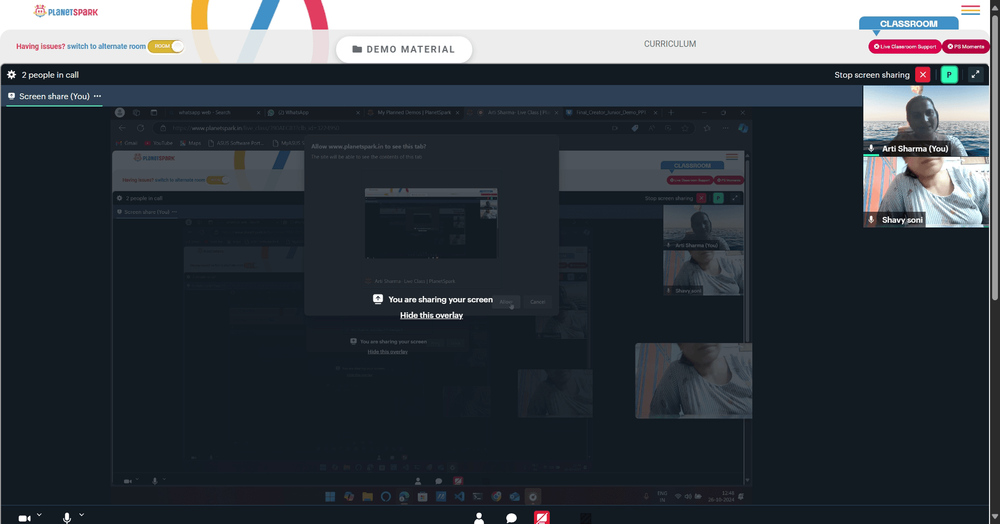Image resolution: width=1000 pixels, height=524 pixels.
Task: Open the participants list icon
Action: (479, 518)
